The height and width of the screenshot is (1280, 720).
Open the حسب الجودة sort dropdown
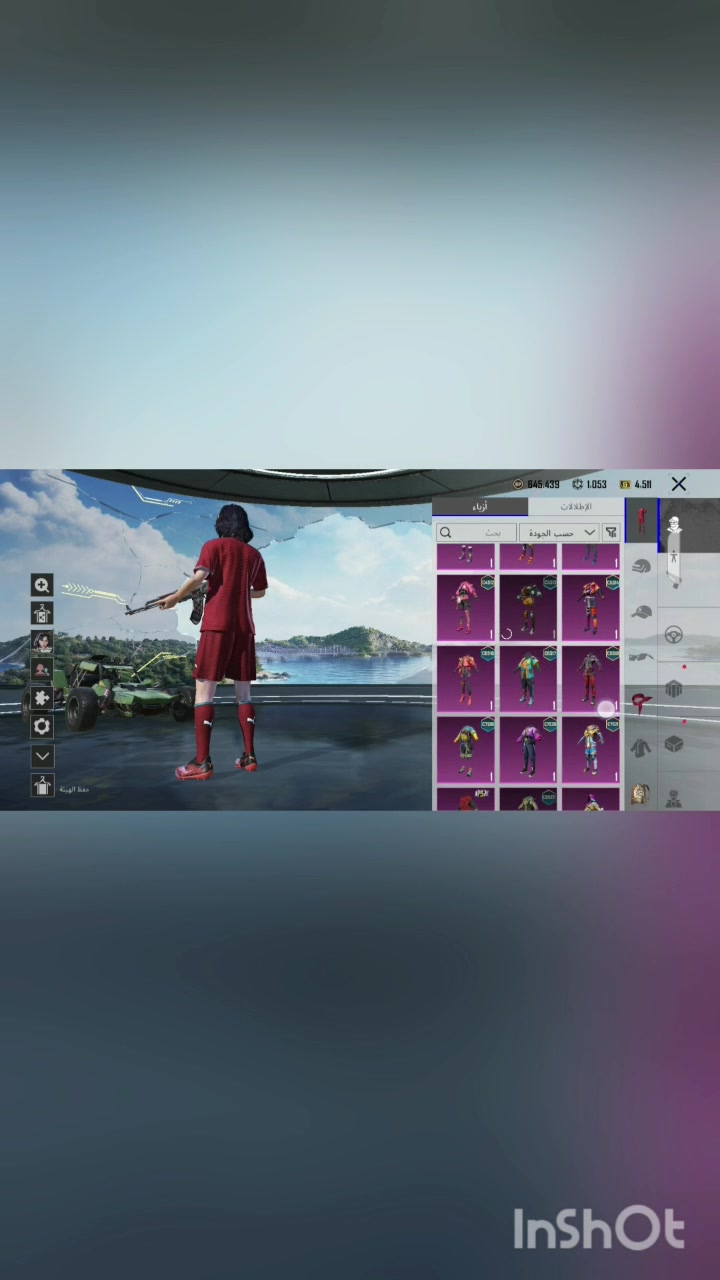tap(559, 533)
